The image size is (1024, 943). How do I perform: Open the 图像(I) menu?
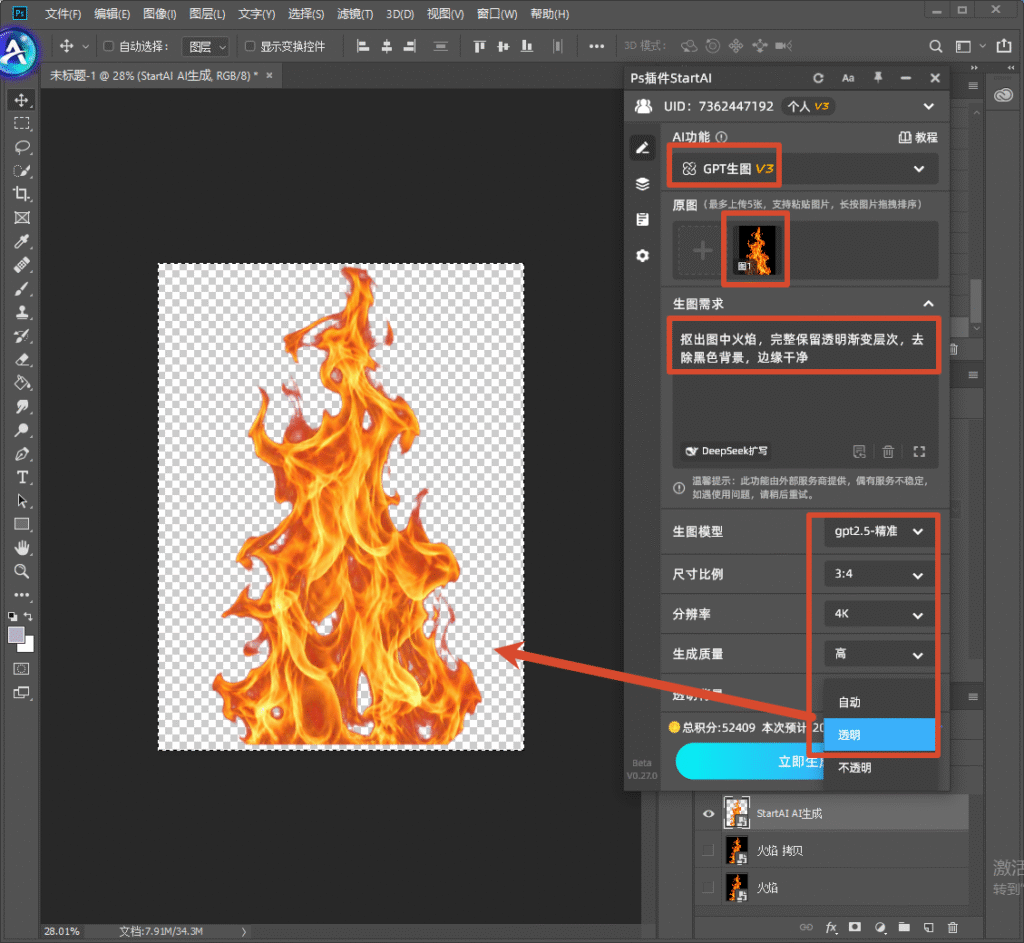tap(159, 14)
